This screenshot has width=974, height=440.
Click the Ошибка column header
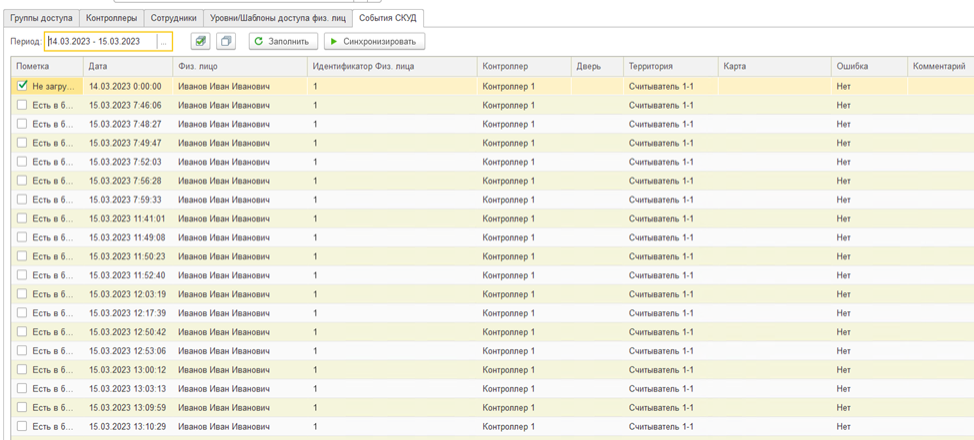tap(870, 66)
